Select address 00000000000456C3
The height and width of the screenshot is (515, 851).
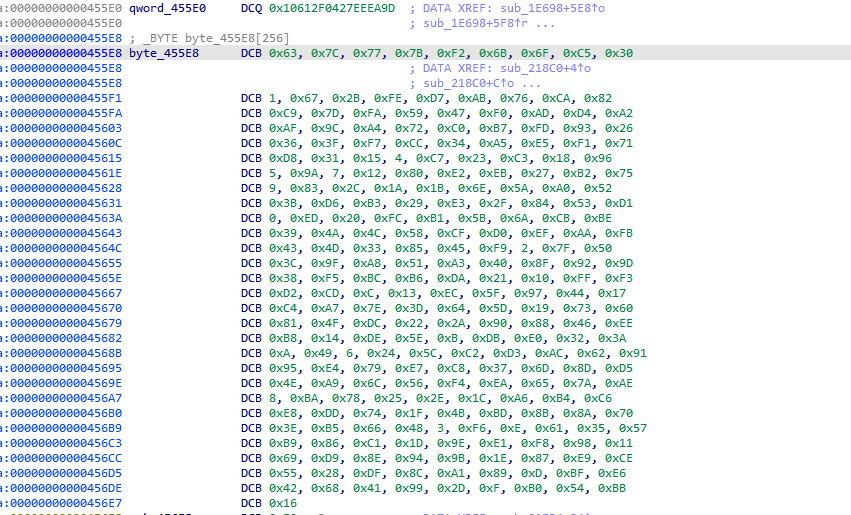pos(66,443)
